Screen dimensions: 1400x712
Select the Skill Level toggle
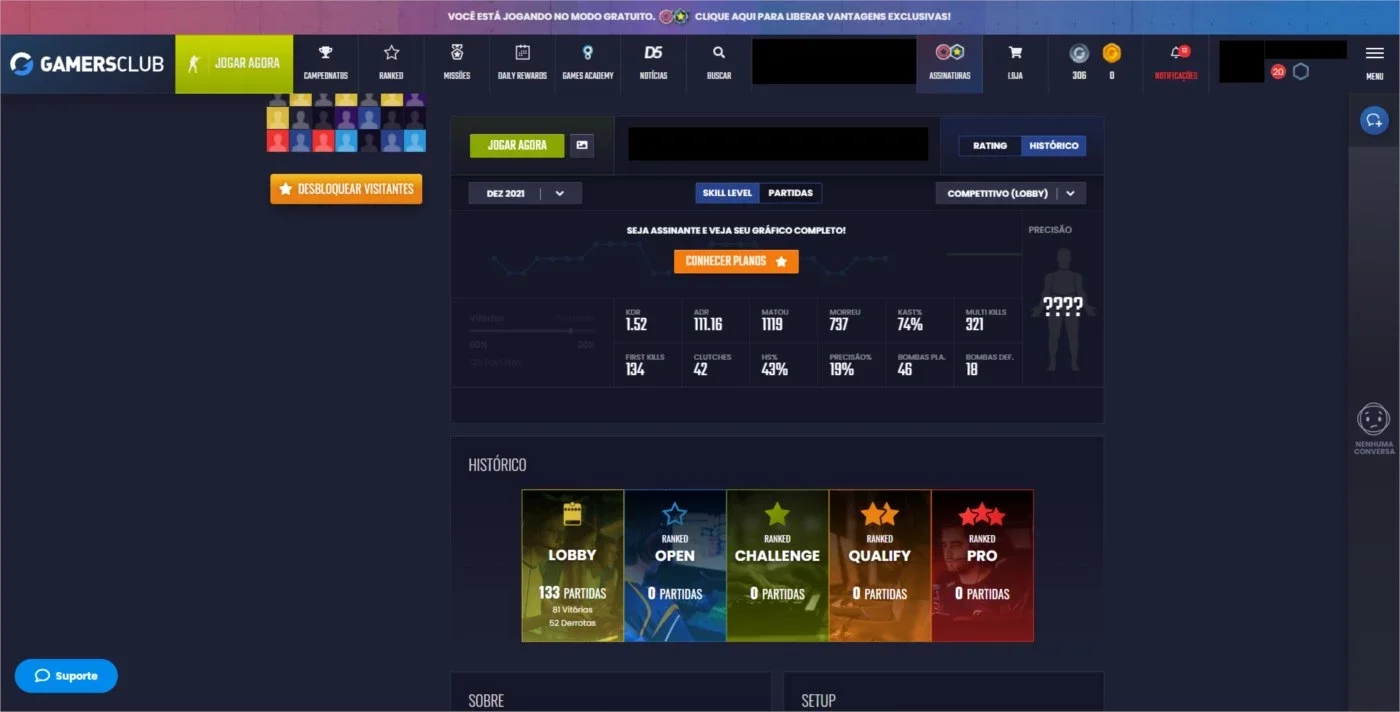click(727, 193)
